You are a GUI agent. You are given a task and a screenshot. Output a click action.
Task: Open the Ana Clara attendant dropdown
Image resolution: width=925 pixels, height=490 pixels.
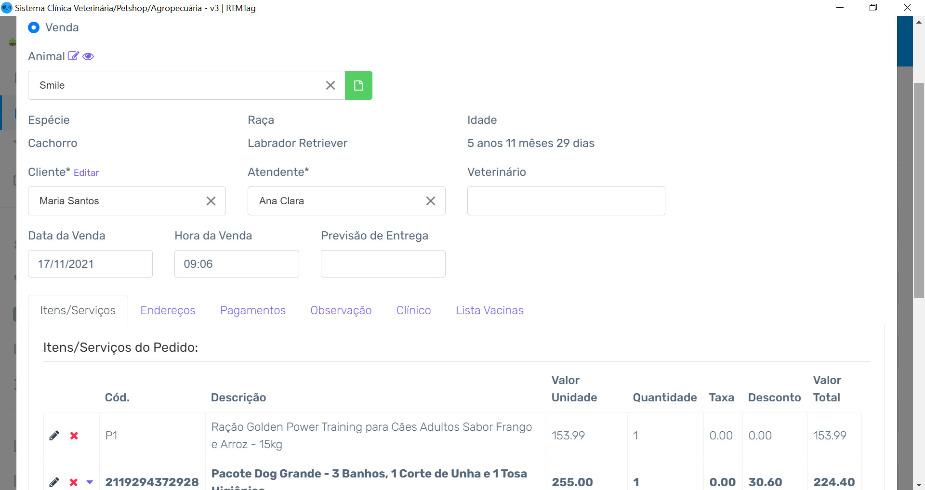click(x=346, y=201)
